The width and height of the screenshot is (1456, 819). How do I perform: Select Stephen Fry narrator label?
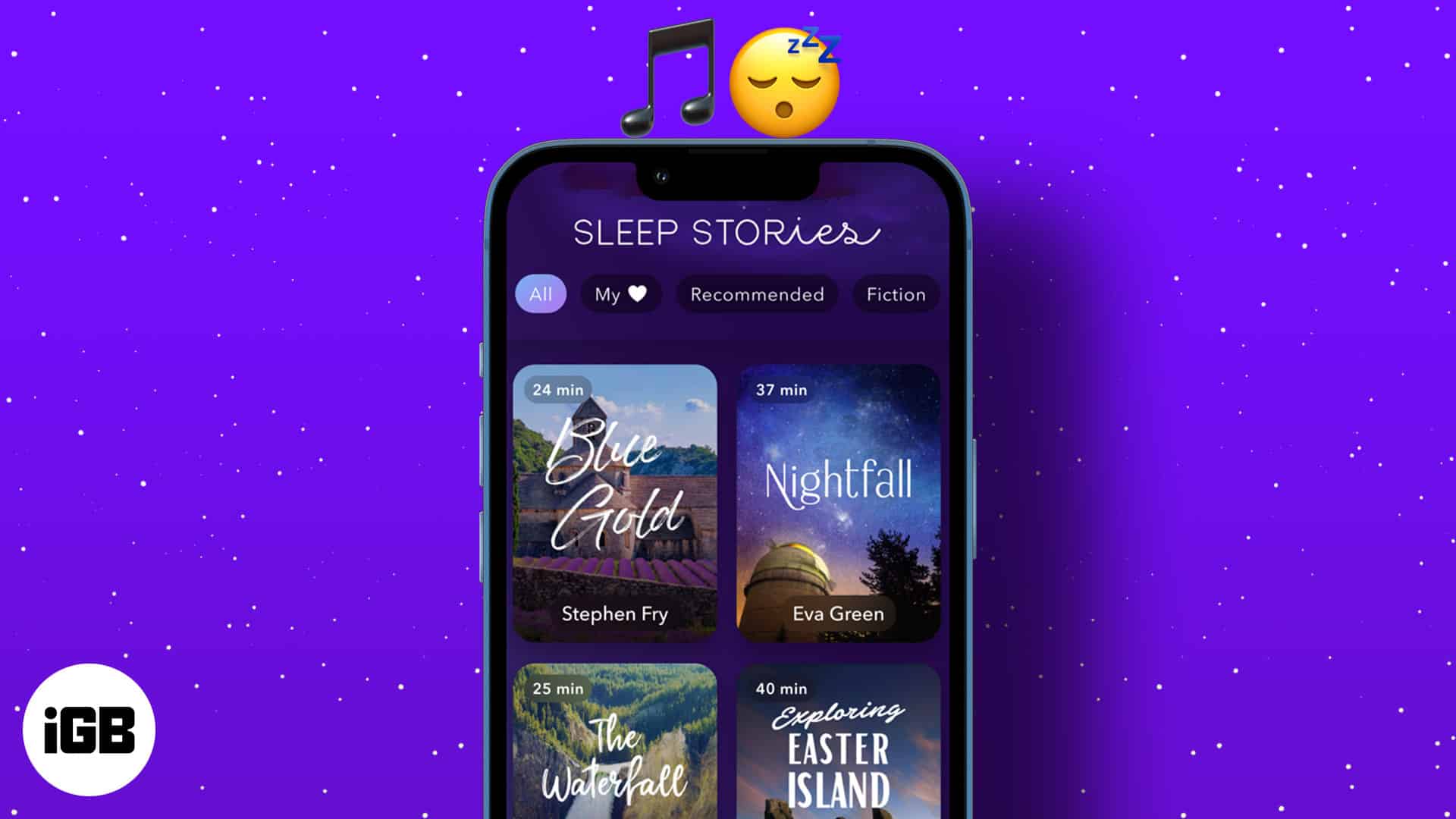(x=613, y=614)
